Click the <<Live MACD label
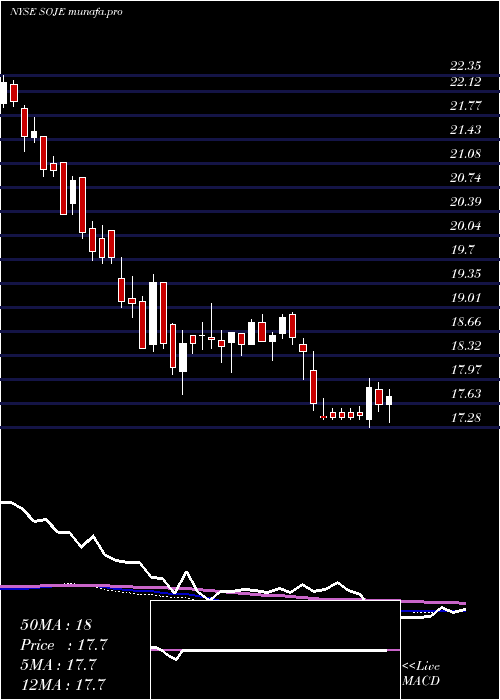 pos(421,673)
